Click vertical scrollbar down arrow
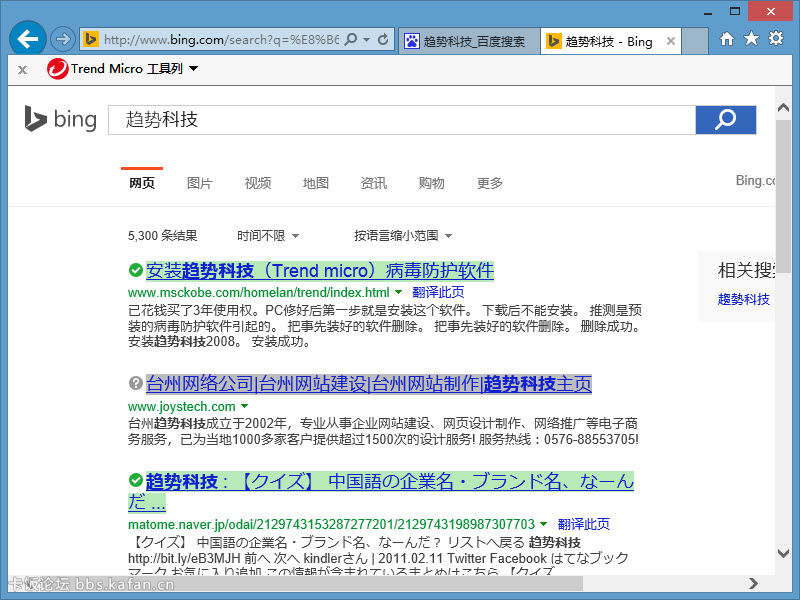The image size is (800, 600). (x=783, y=553)
